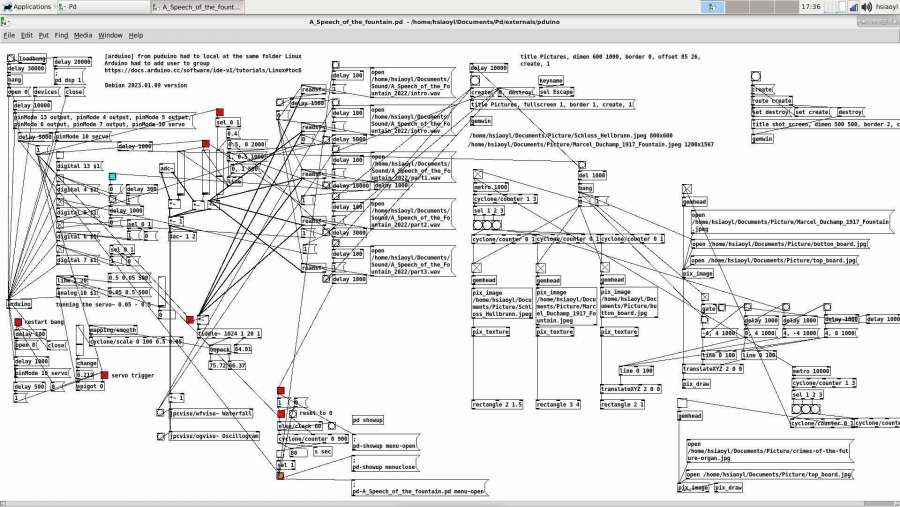Select the 'A_Speech_of_the_fount...' taskbar window
The image size is (900, 507).
click(197, 7)
